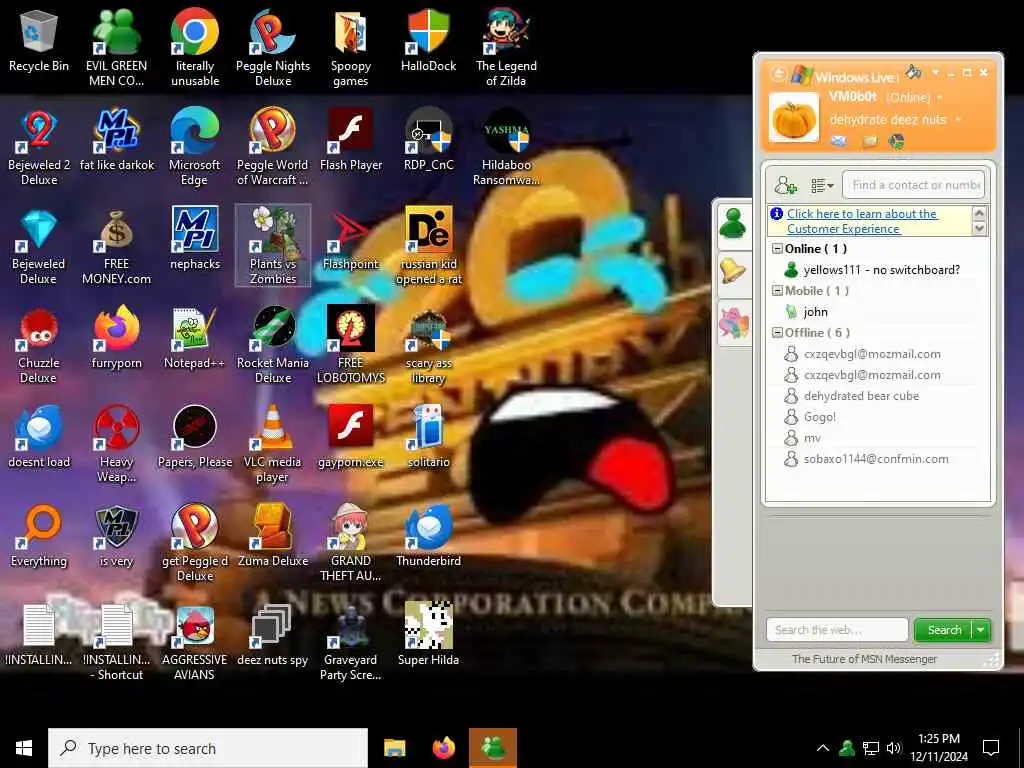Open the Recycle Bin desktop icon
1024x768 pixels.
coord(39,42)
